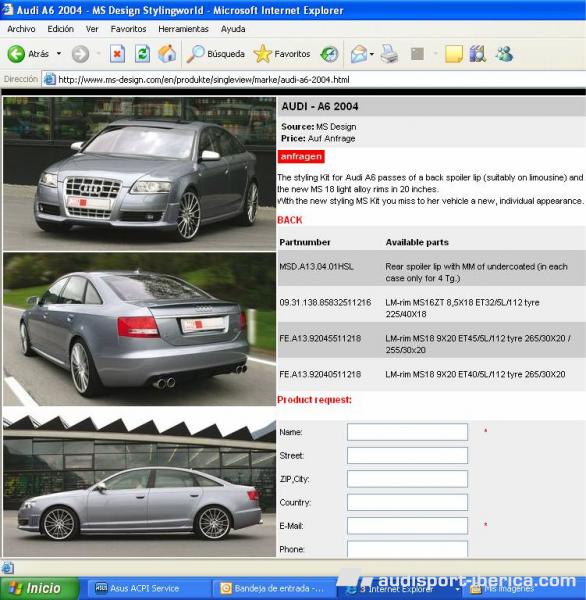The image size is (586, 600).
Task: Refresh the page with green arrows icon
Action: point(142,54)
